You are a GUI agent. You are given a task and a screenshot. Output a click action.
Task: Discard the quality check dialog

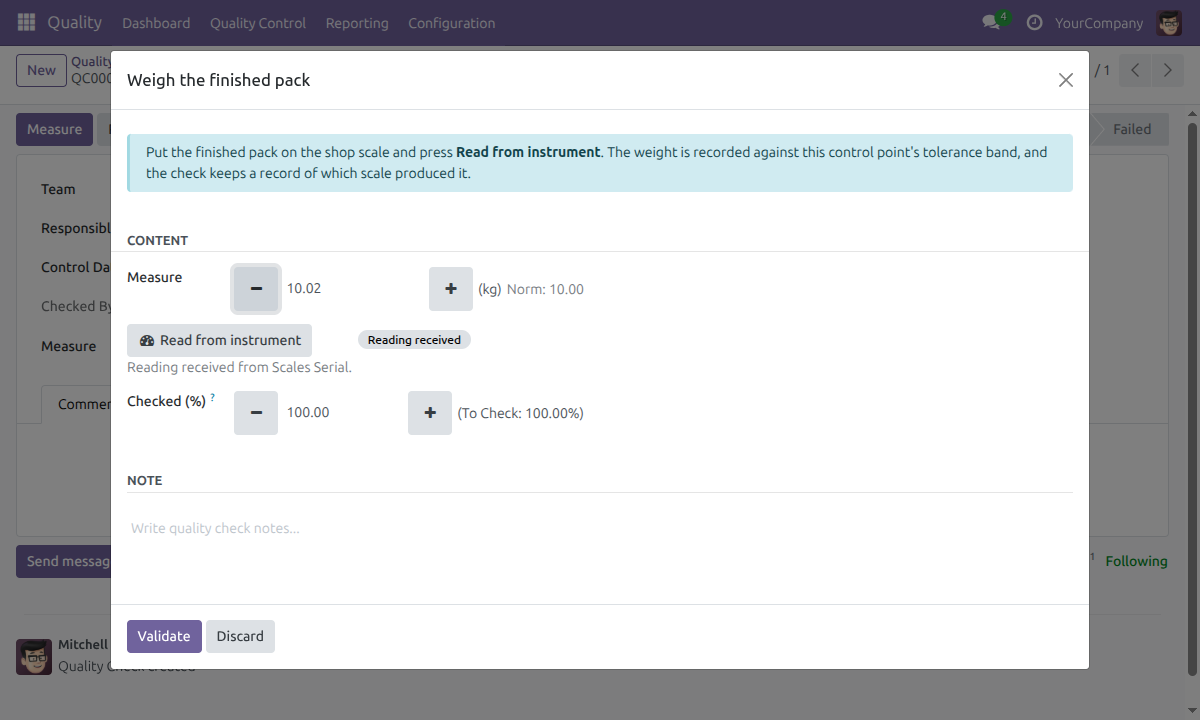point(240,636)
